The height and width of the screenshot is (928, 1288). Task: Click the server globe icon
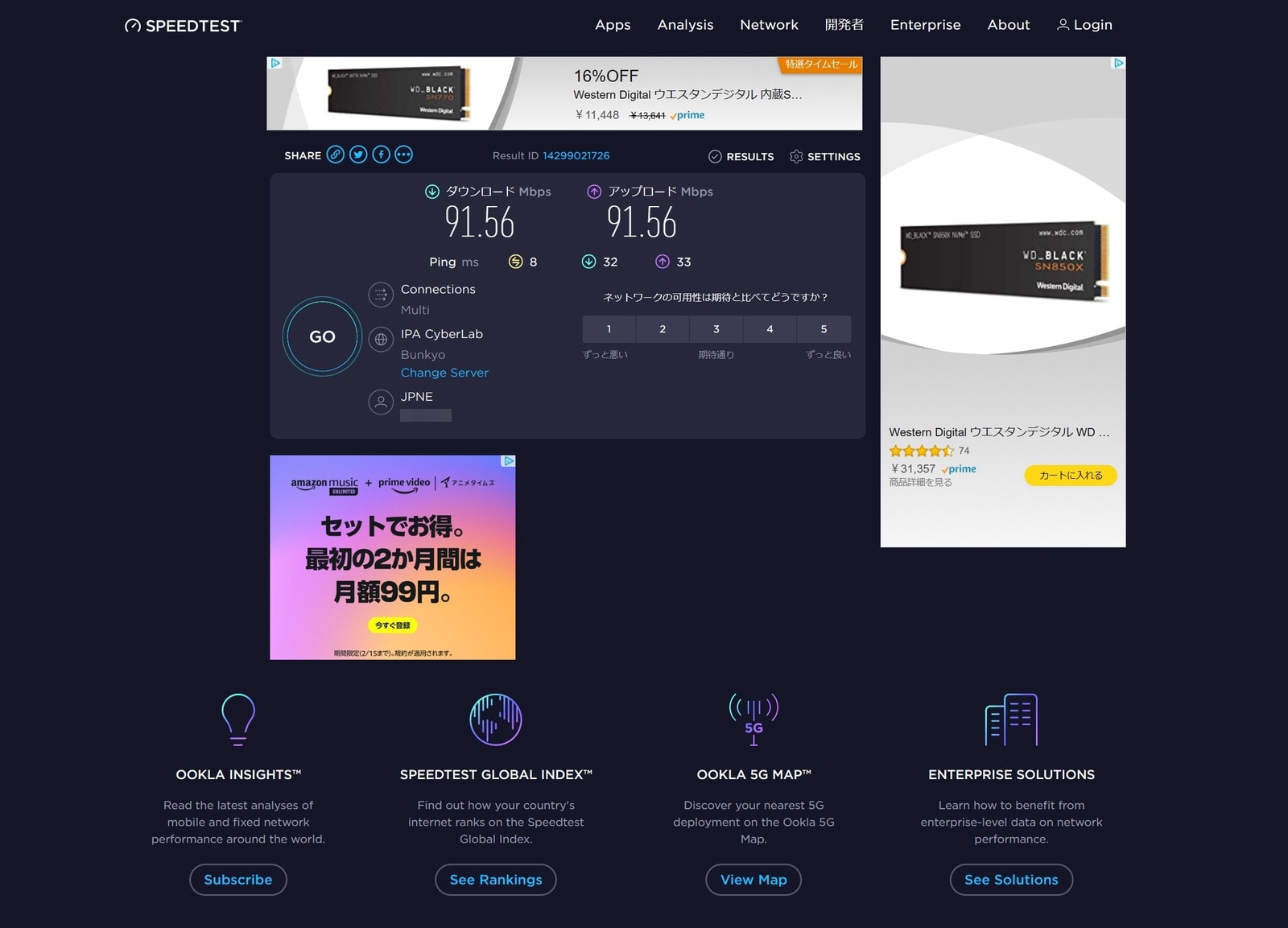pyautogui.click(x=381, y=340)
